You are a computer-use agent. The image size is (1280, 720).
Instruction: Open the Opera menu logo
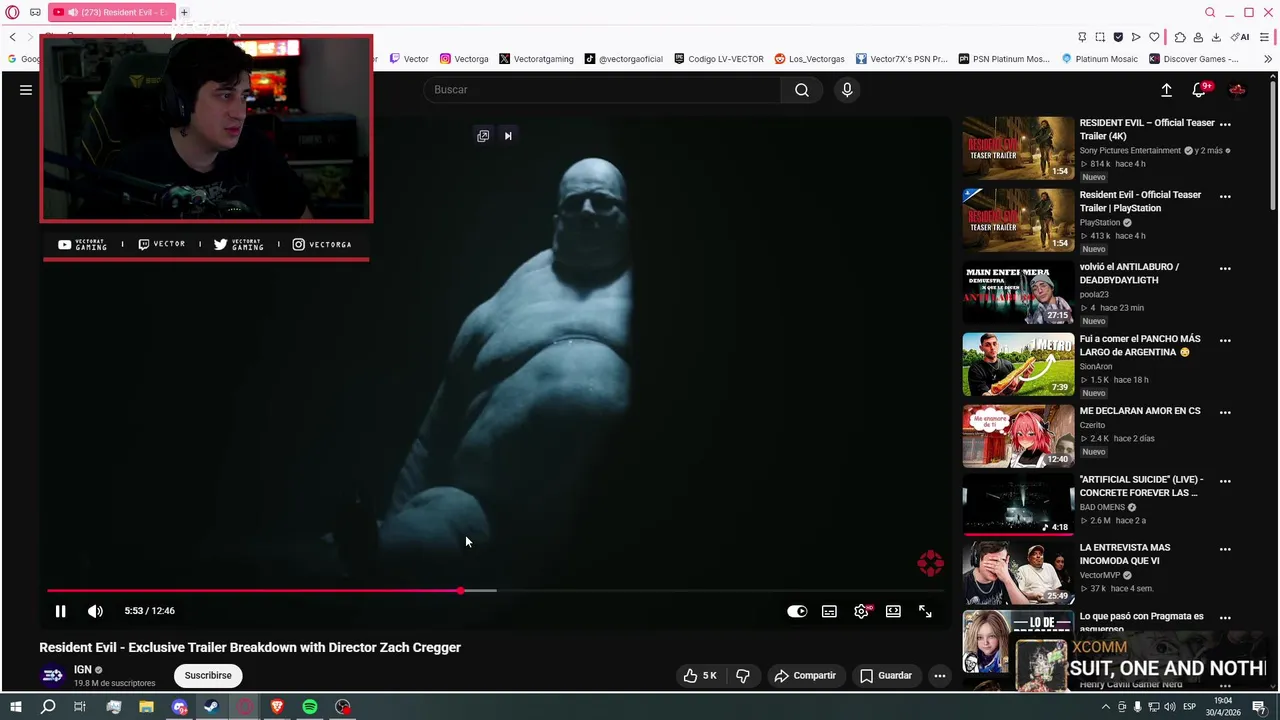[x=12, y=12]
